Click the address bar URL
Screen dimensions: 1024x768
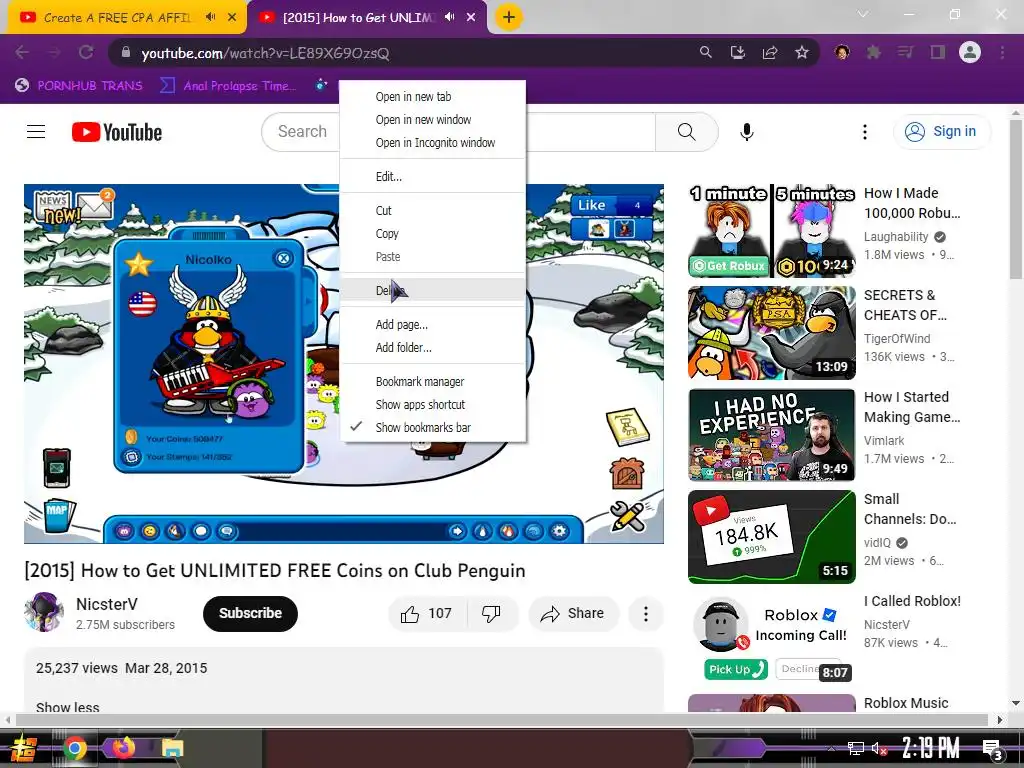coord(265,53)
